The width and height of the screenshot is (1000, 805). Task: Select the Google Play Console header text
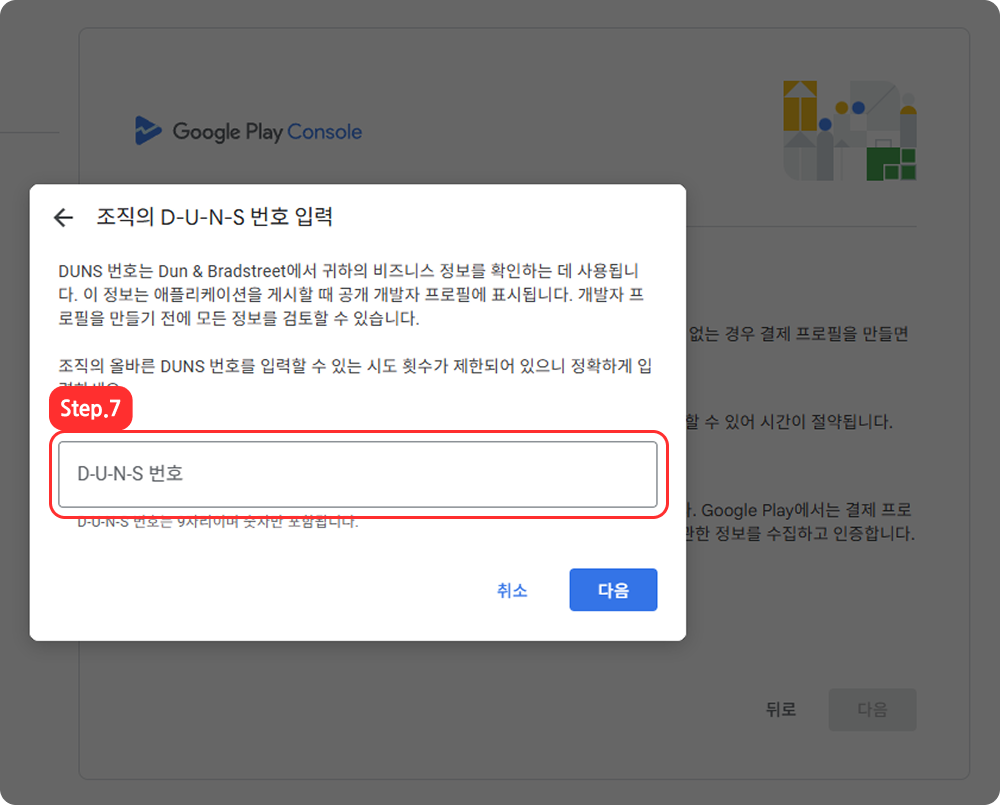click(x=267, y=131)
